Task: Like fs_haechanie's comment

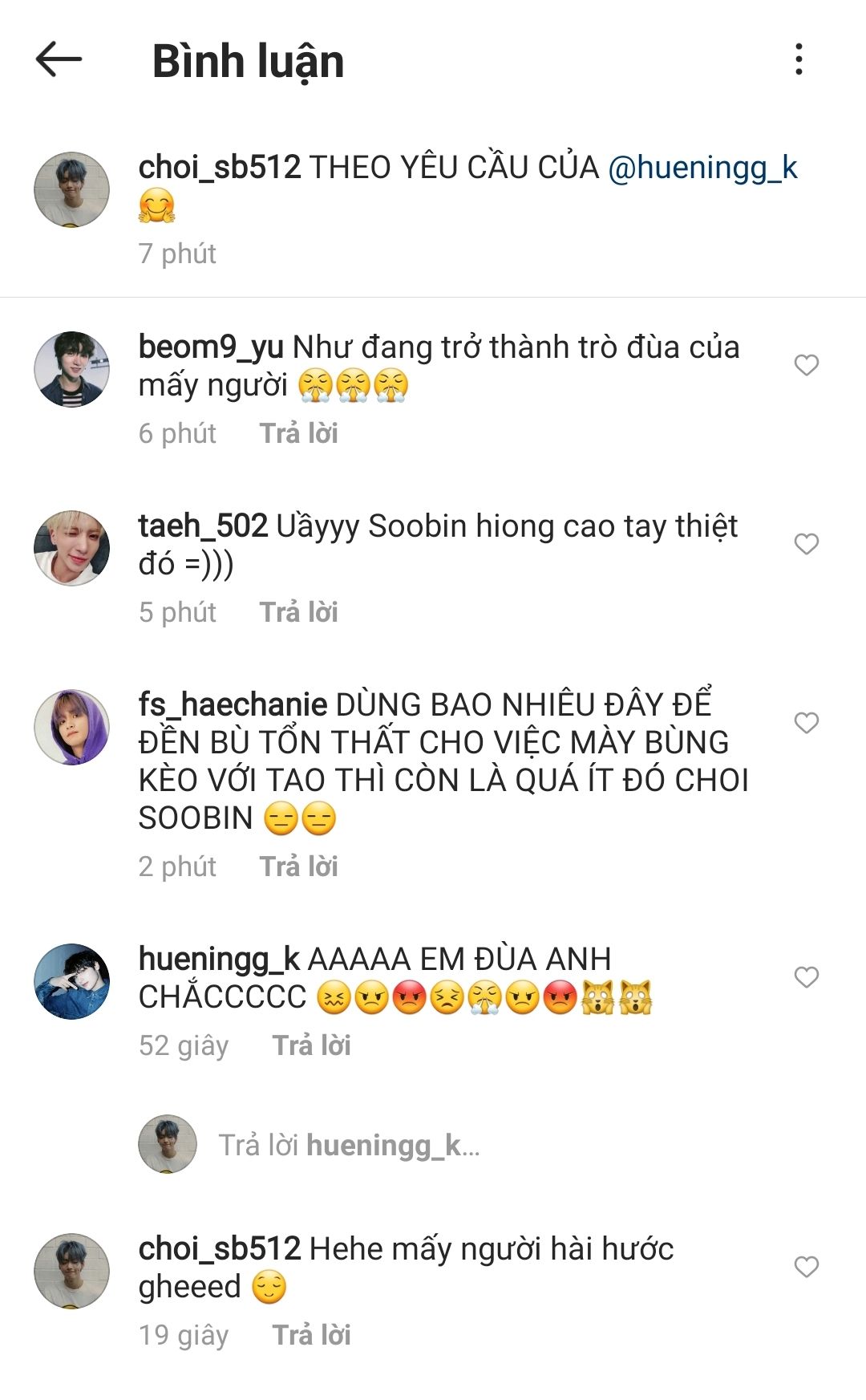Action: click(x=806, y=723)
